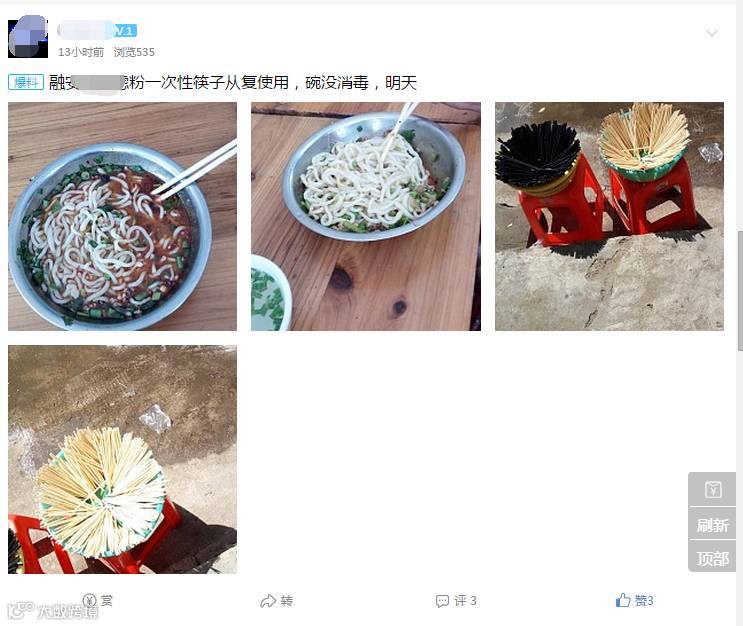Open the two red stools chopsticks photo
This screenshot has width=743, height=626.
coord(609,217)
